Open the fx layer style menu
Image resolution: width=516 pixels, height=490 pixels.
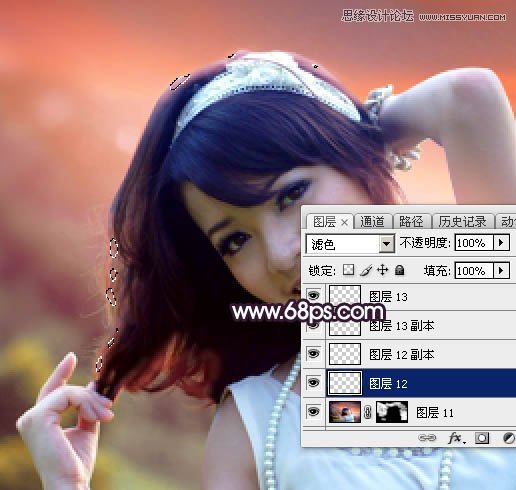tap(456, 438)
